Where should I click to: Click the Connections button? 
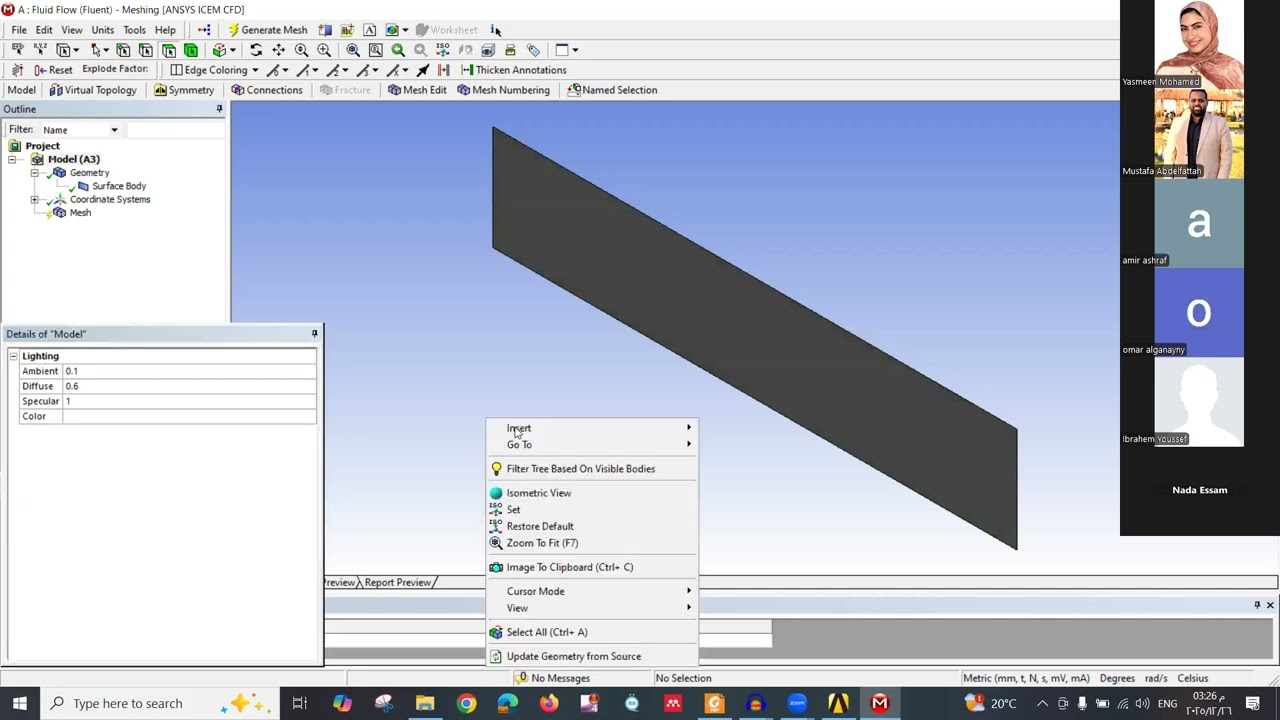[x=267, y=90]
